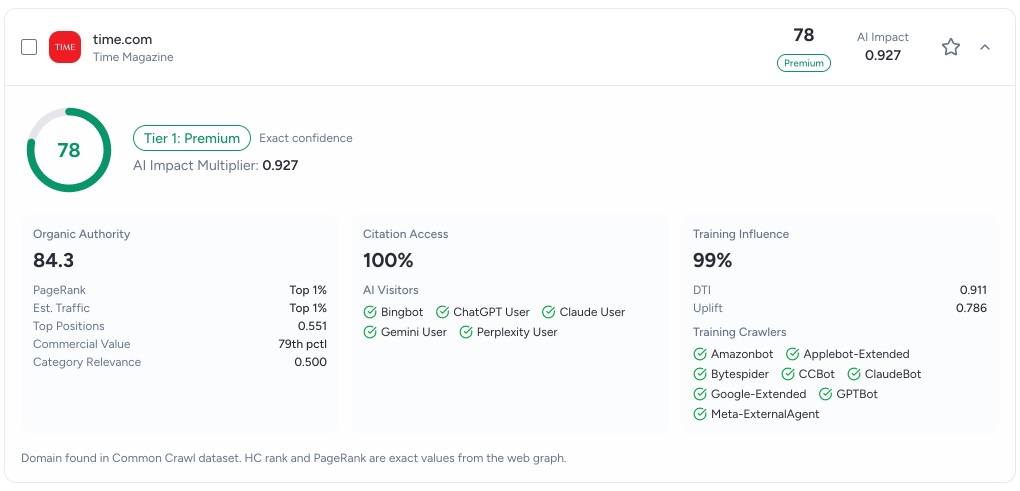
Task: Select the time.com row checkbox
Action: pos(29,47)
